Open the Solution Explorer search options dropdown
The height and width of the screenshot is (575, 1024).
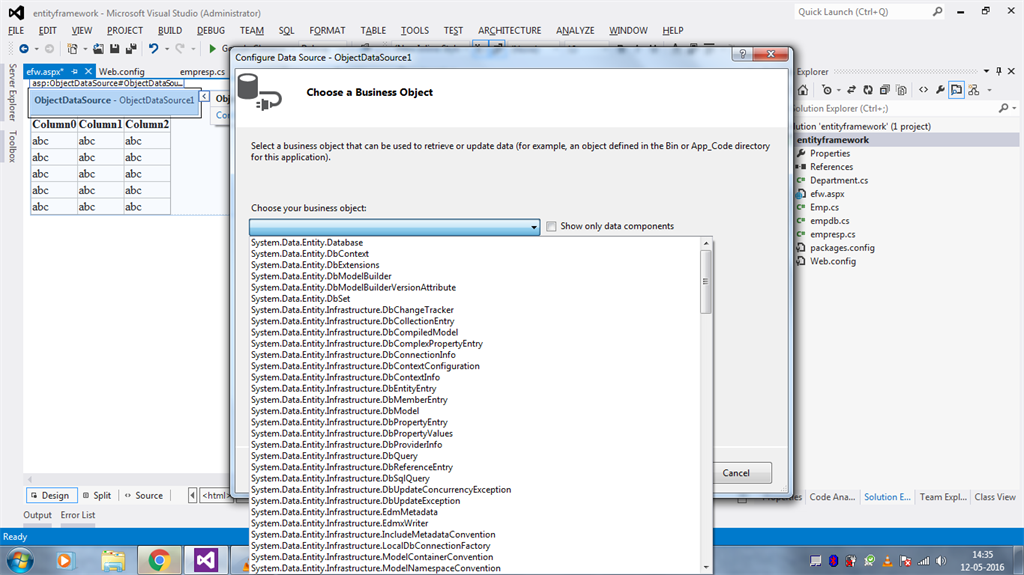(1014, 108)
